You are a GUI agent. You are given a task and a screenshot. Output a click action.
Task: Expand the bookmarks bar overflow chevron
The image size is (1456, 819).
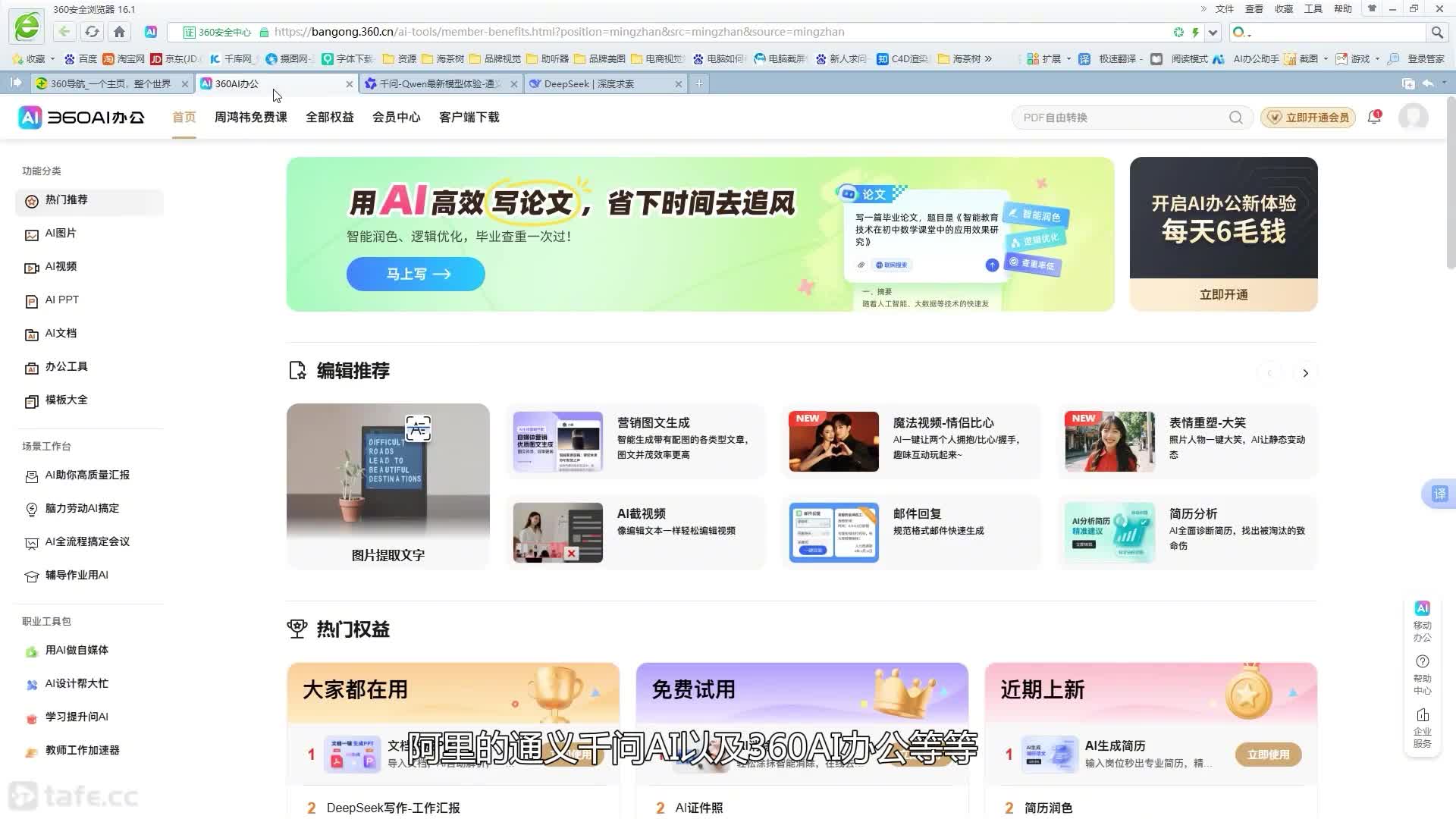[x=988, y=58]
